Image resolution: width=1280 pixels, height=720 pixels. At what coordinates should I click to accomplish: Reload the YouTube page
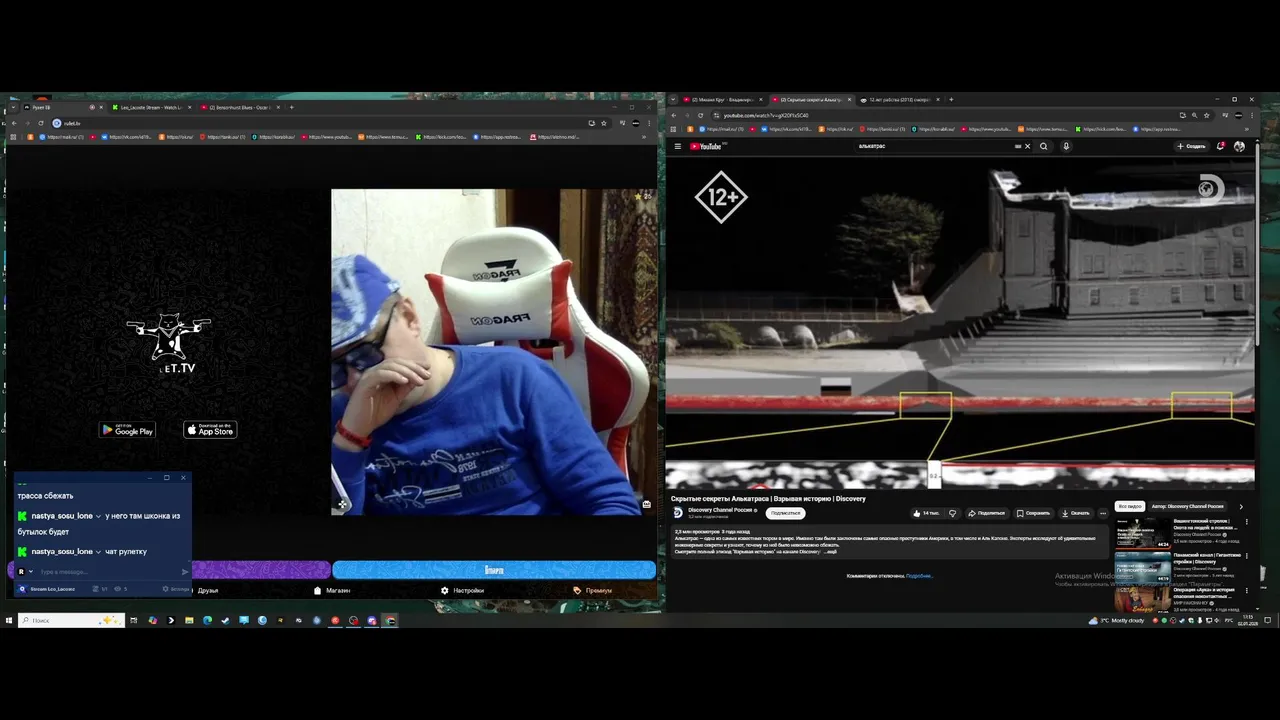(x=700, y=115)
